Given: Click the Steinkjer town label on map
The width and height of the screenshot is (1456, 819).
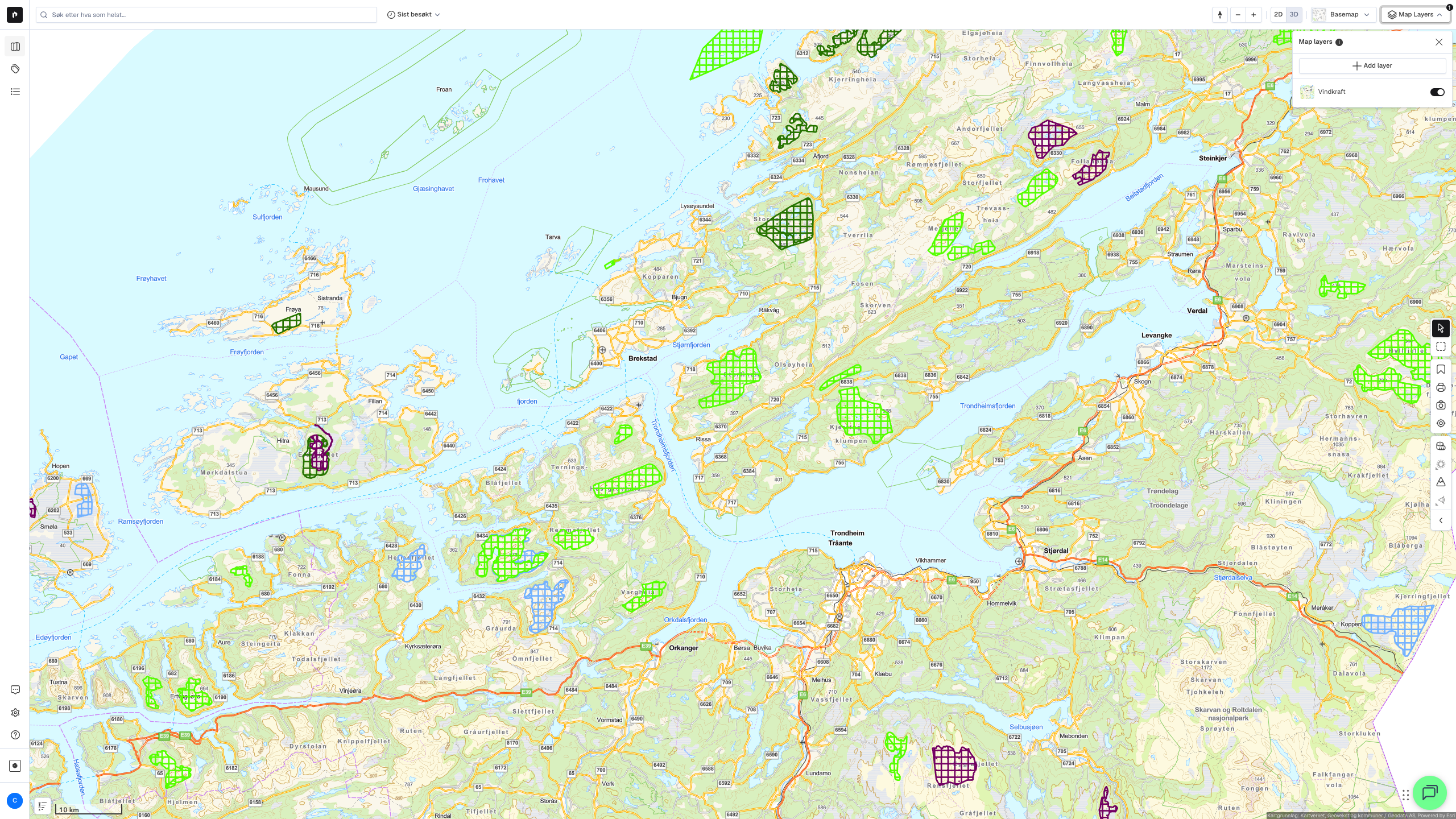Looking at the screenshot, I should [x=1213, y=159].
